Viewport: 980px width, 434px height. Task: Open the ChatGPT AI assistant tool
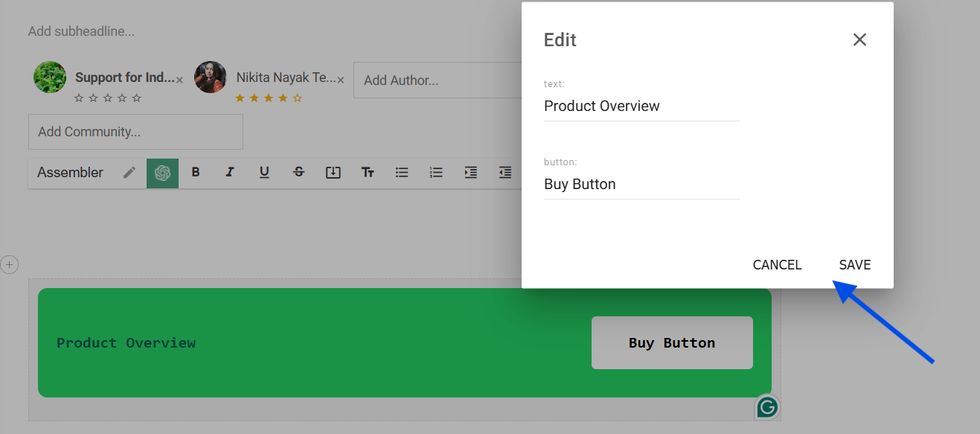[x=162, y=173]
